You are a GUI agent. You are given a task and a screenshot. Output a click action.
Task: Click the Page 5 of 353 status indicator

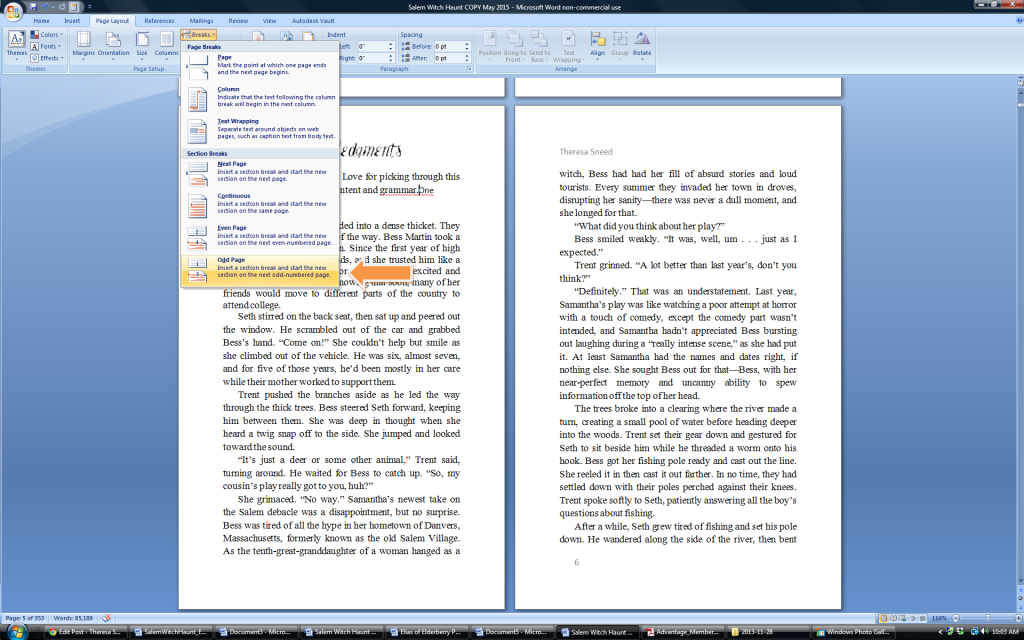pos(24,618)
